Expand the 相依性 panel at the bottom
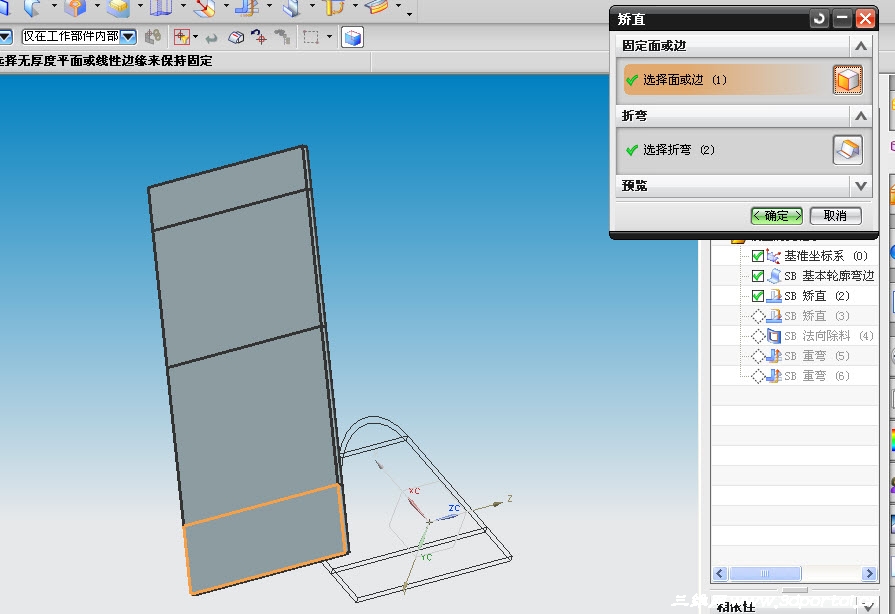Image resolution: width=895 pixels, height=614 pixels. click(x=868, y=608)
